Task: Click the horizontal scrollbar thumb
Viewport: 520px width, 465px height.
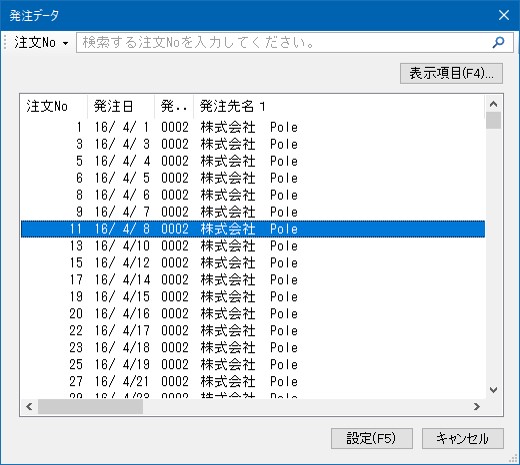Action: tap(90, 407)
